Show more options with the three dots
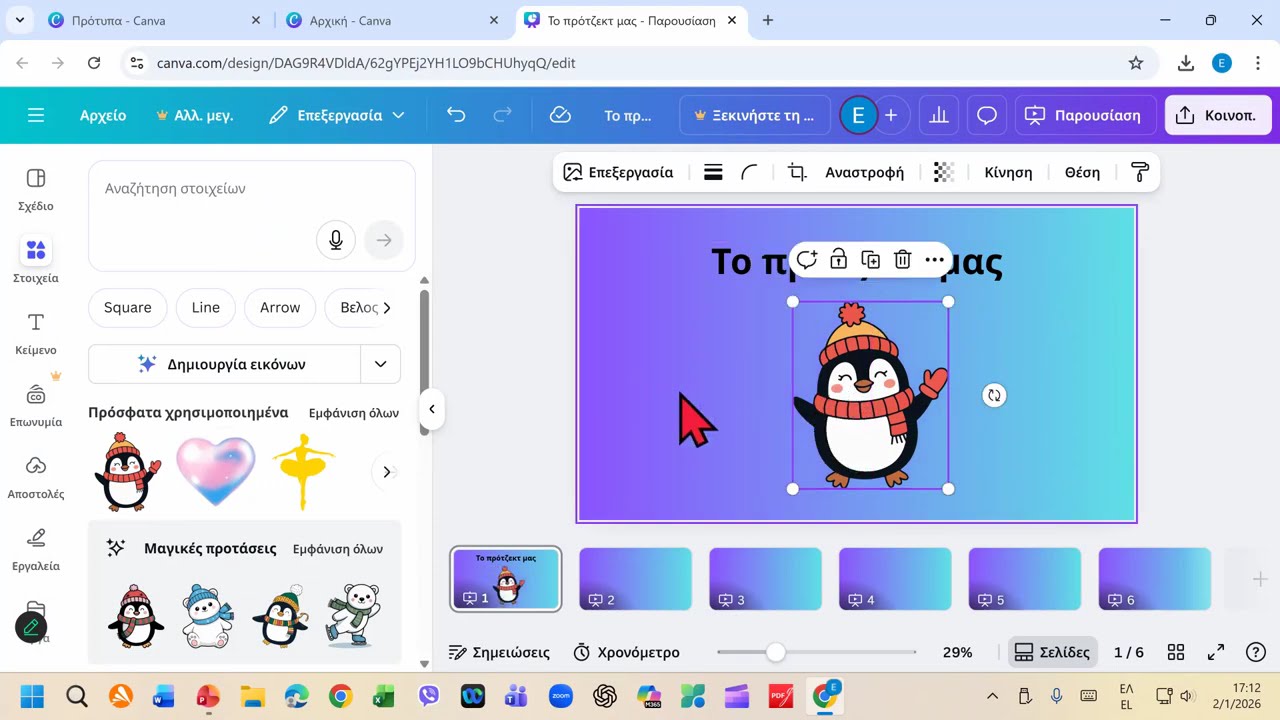 934,260
